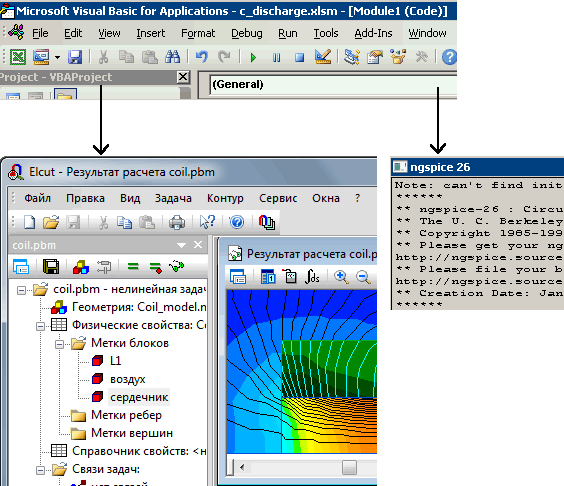
Task: Select Справочник свойств tree item
Action: [x=139, y=451]
